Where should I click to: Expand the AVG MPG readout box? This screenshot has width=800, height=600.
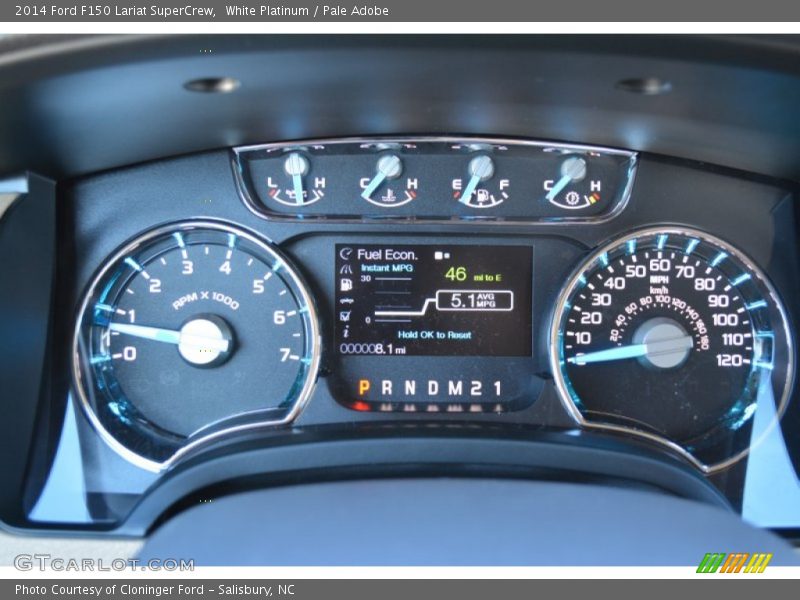[476, 299]
